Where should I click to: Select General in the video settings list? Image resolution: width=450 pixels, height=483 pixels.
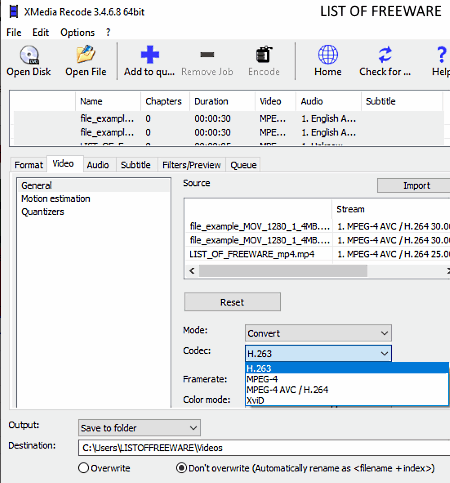pos(93,185)
